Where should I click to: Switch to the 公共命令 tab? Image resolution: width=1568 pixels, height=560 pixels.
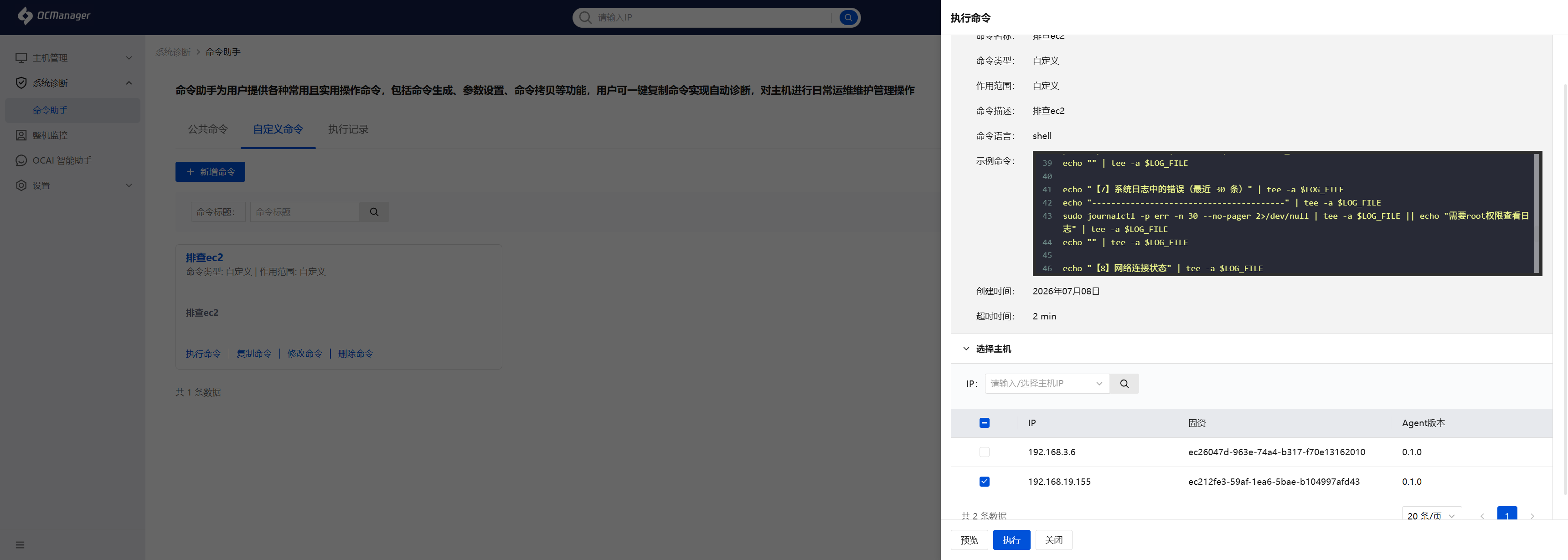207,129
